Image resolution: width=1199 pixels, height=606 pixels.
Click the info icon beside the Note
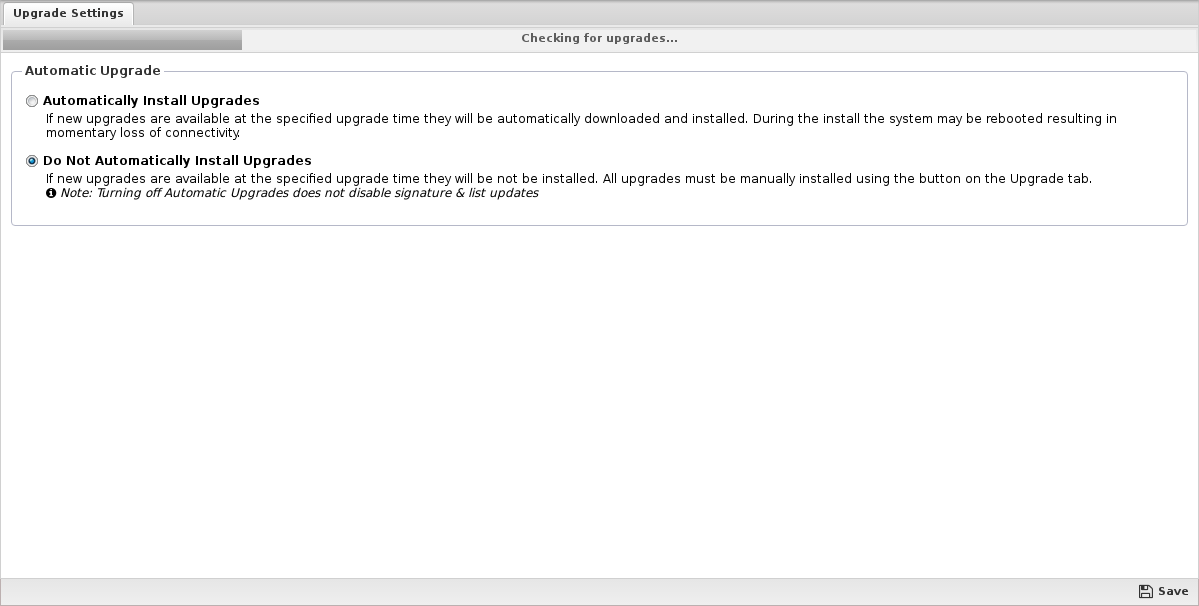tap(50, 193)
